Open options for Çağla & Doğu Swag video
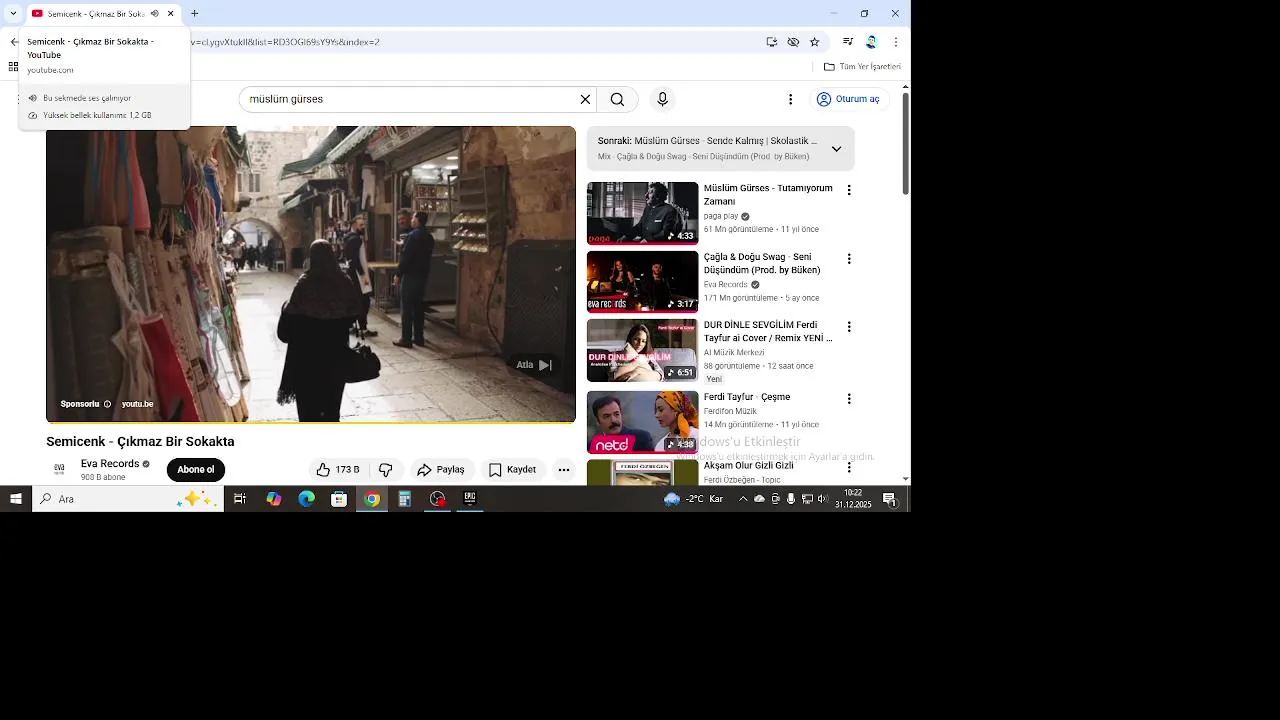This screenshot has height=720, width=1280. (x=849, y=258)
